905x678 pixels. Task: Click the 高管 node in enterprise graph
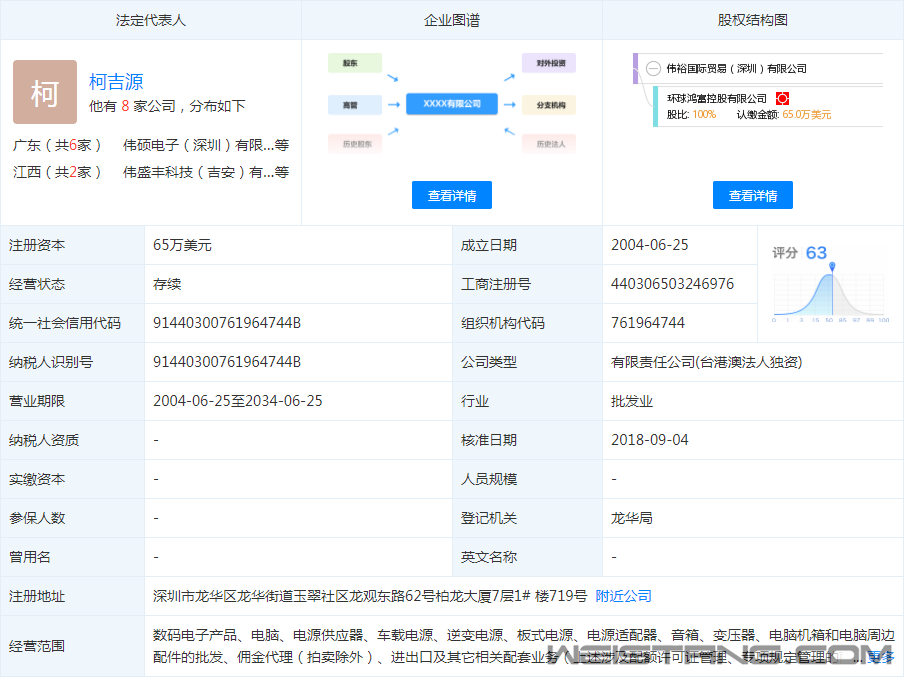point(355,104)
